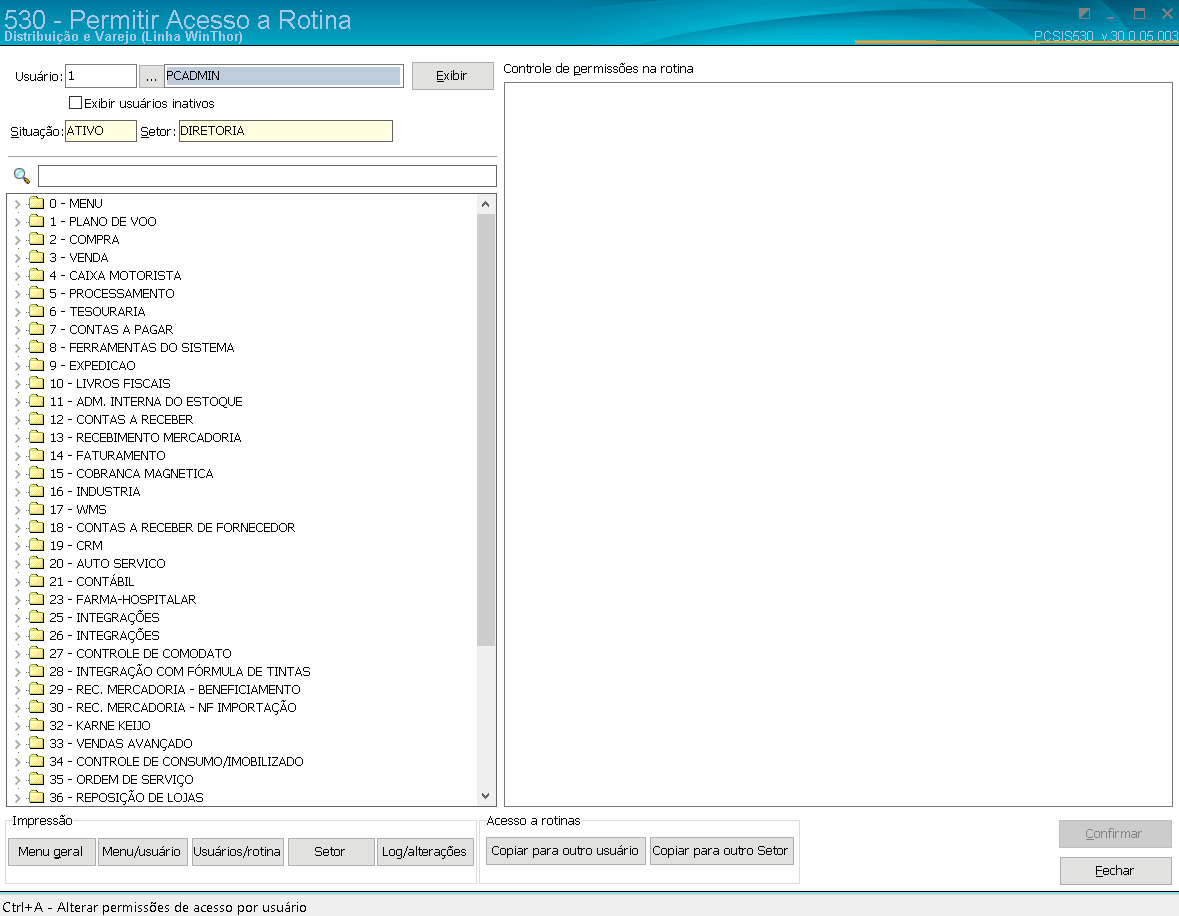Click the folder icon of 32 - KARNE KEIJO

pos(36,725)
